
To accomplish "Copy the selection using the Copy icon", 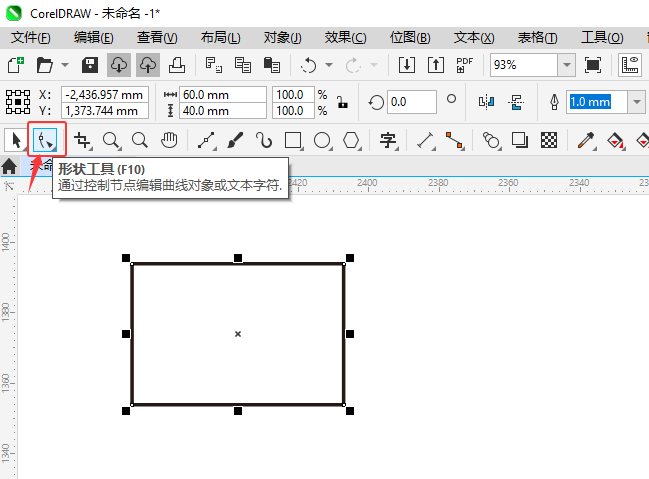I will coord(243,65).
